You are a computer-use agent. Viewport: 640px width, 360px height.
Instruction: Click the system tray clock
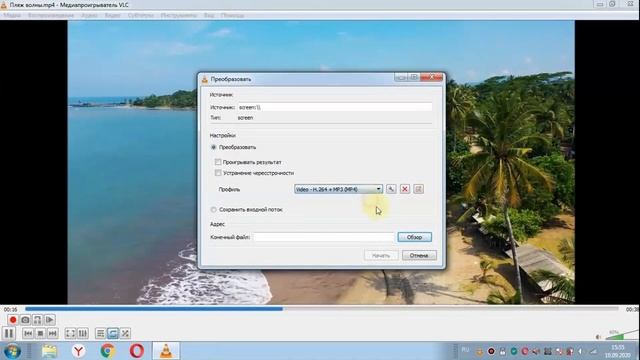pos(618,351)
